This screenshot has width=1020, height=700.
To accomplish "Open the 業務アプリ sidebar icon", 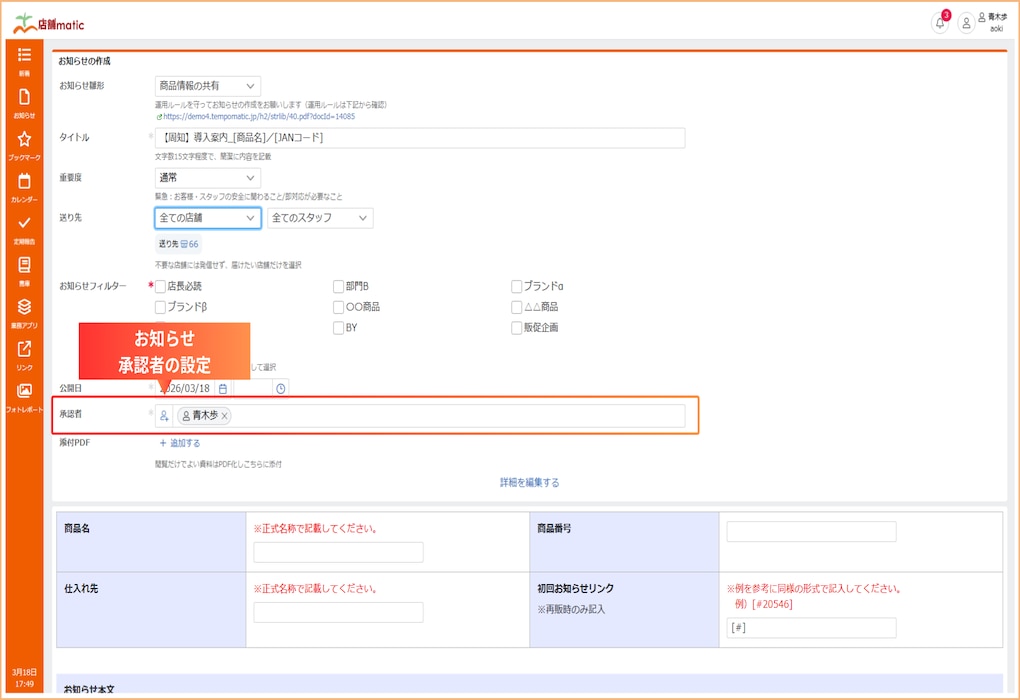I will pos(24,312).
